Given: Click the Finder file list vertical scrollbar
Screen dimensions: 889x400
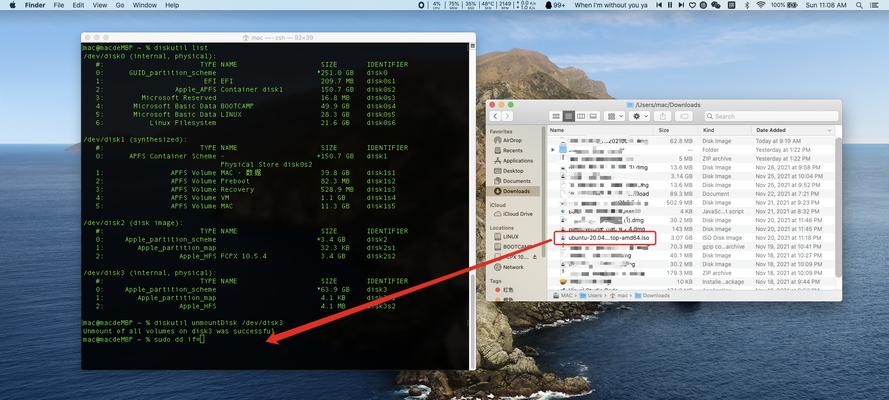Looking at the screenshot, I should click(x=839, y=207).
